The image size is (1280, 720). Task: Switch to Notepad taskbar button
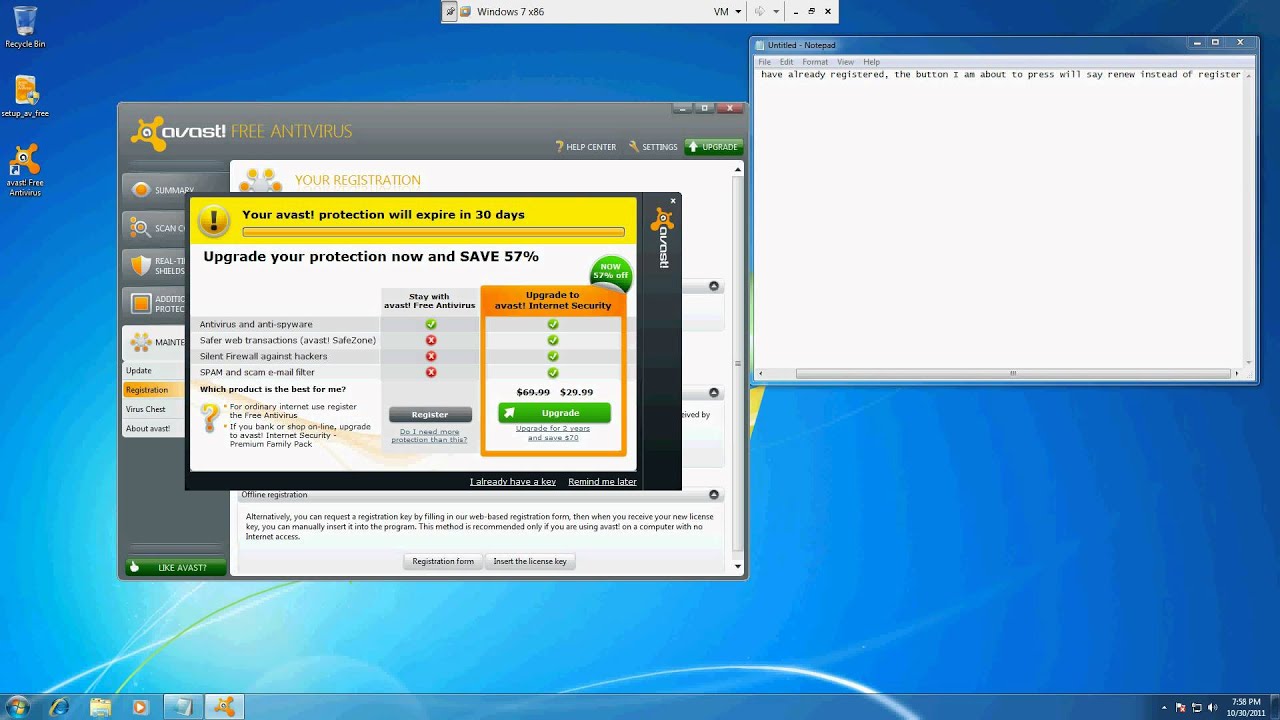point(183,706)
